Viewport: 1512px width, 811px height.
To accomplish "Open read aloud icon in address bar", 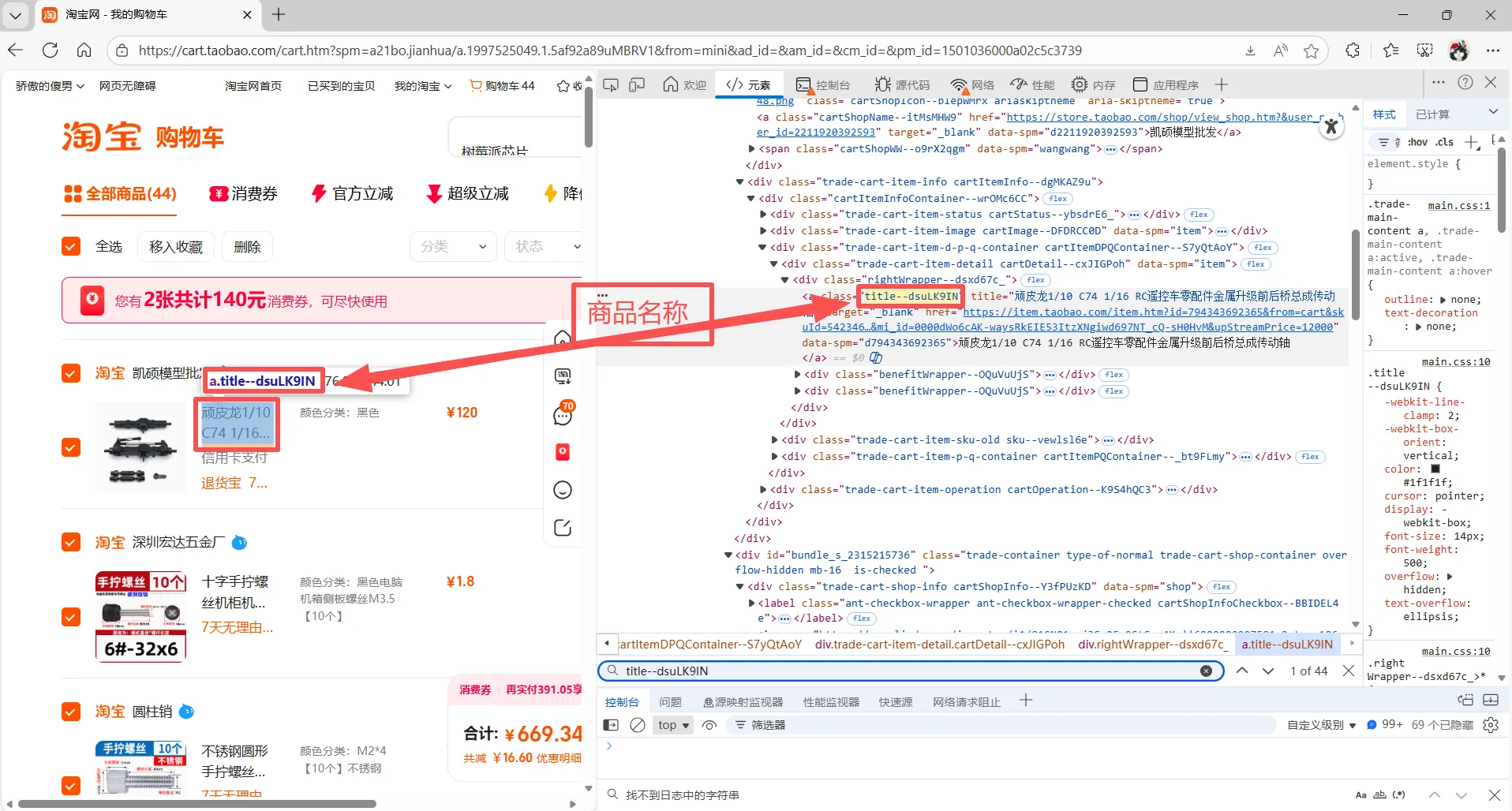I will 1281,50.
